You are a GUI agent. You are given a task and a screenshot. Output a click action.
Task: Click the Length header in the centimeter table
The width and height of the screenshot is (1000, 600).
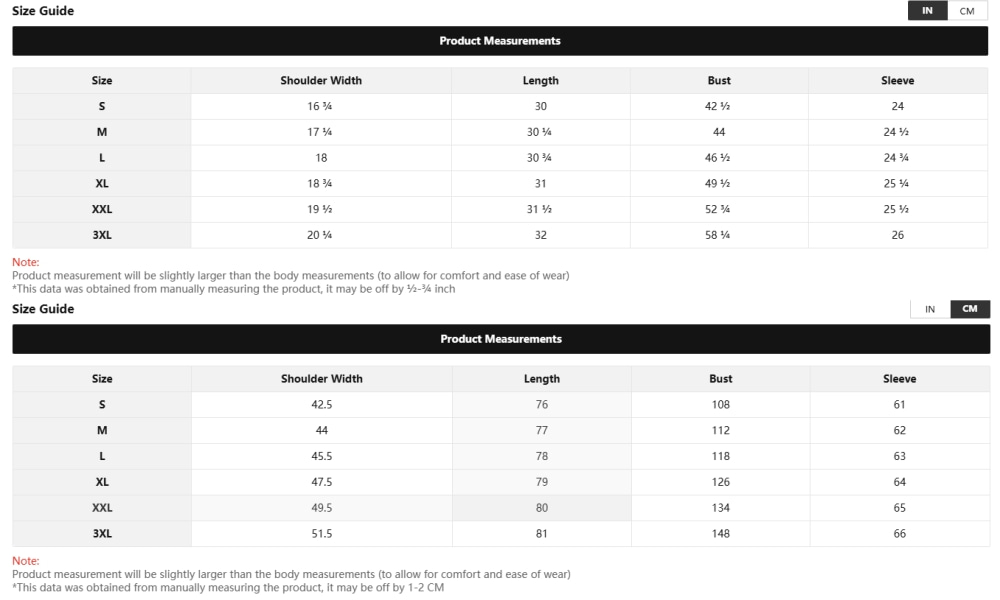tap(542, 379)
